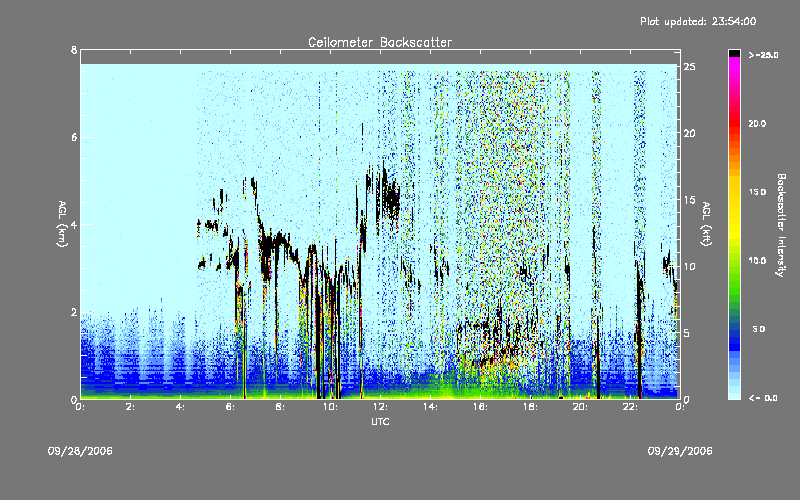Click the '10:' hour tick on the UTC axis
The height and width of the screenshot is (500, 800).
click(x=330, y=407)
